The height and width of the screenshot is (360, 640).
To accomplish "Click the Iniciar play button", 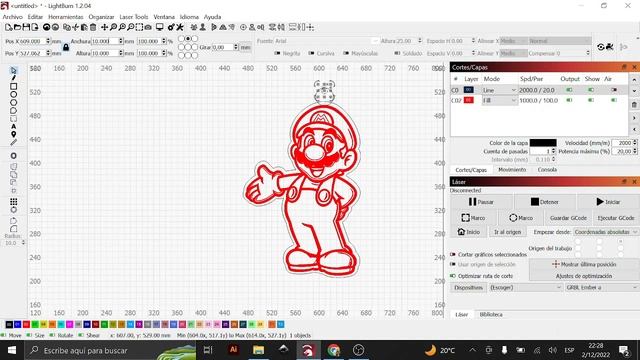I will (x=607, y=202).
